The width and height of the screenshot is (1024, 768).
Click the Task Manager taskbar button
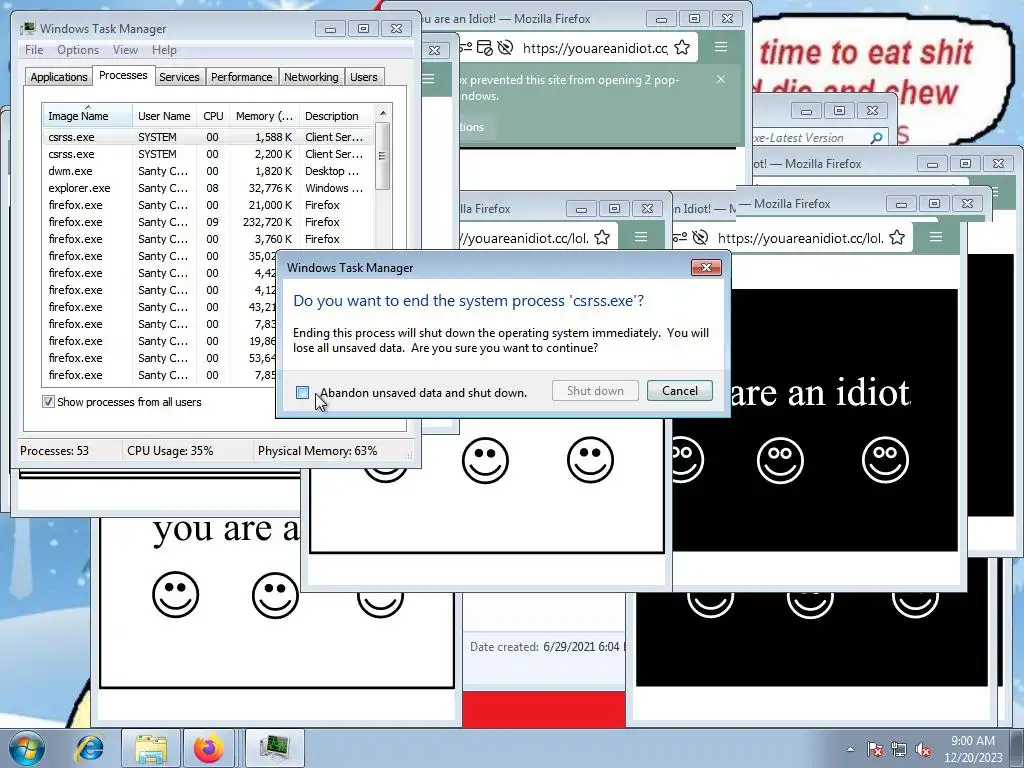pos(275,748)
